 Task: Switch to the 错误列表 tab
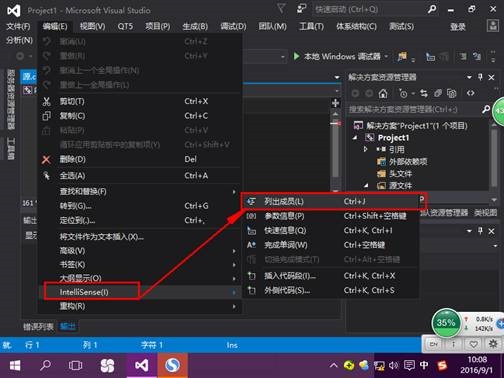(x=38, y=327)
